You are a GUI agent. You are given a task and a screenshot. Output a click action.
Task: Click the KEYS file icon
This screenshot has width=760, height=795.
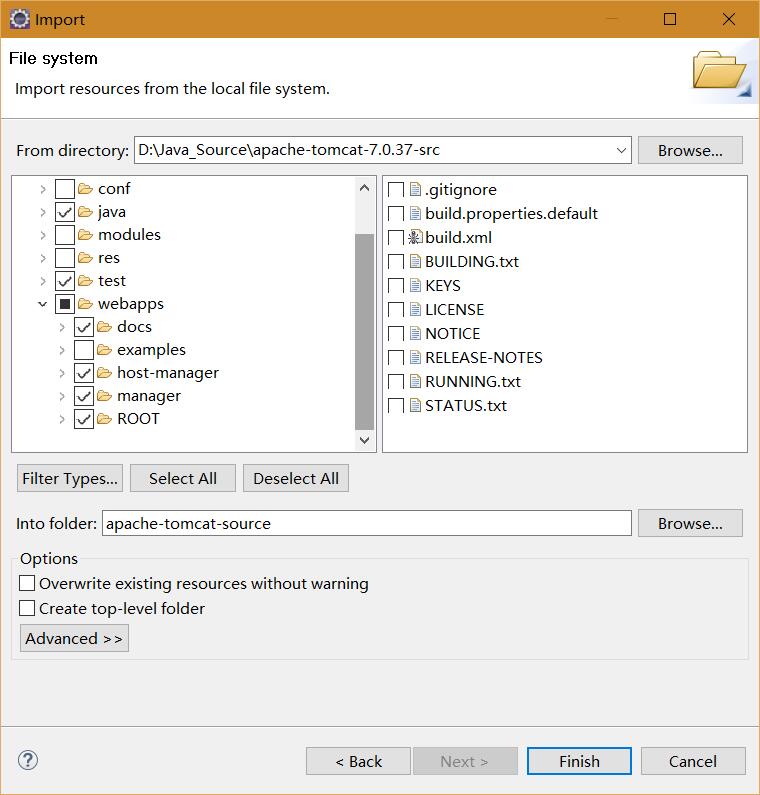click(415, 285)
